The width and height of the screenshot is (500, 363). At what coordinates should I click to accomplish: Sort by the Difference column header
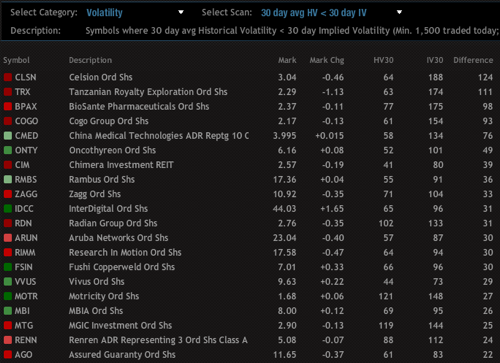[473, 60]
